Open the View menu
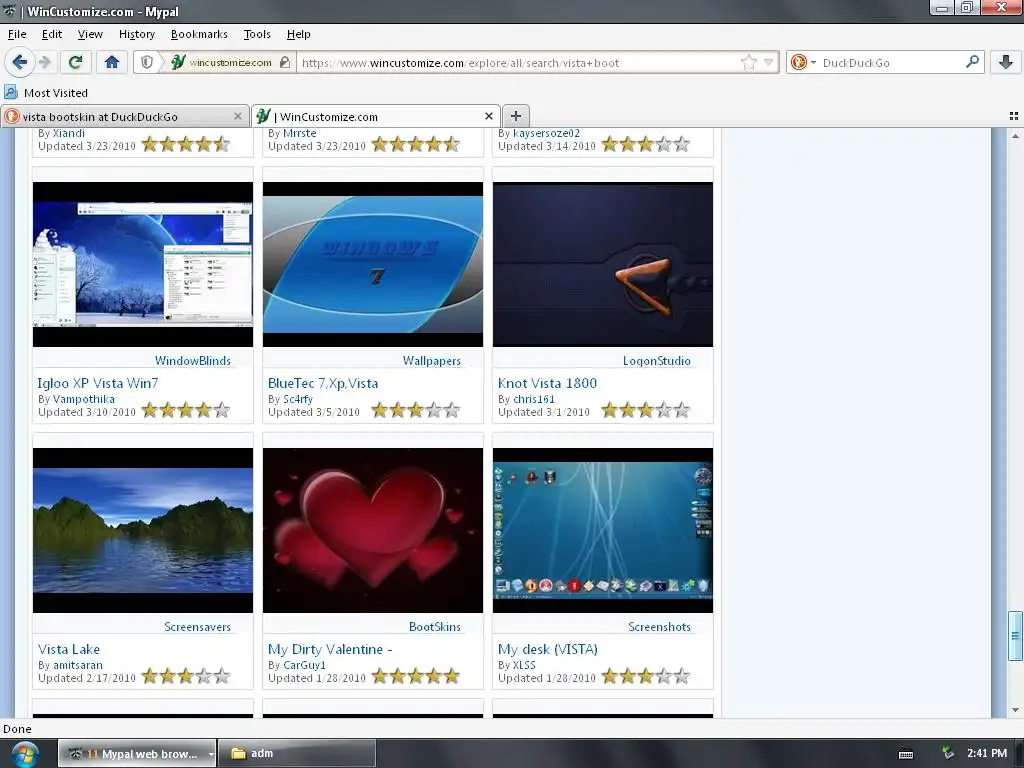The width and height of the screenshot is (1024, 768). (x=90, y=34)
